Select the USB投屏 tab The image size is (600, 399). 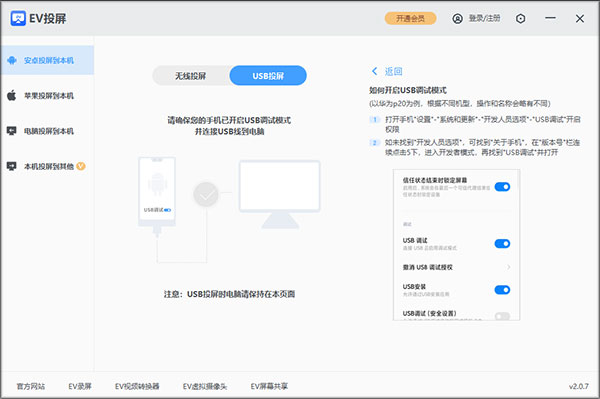click(268, 76)
